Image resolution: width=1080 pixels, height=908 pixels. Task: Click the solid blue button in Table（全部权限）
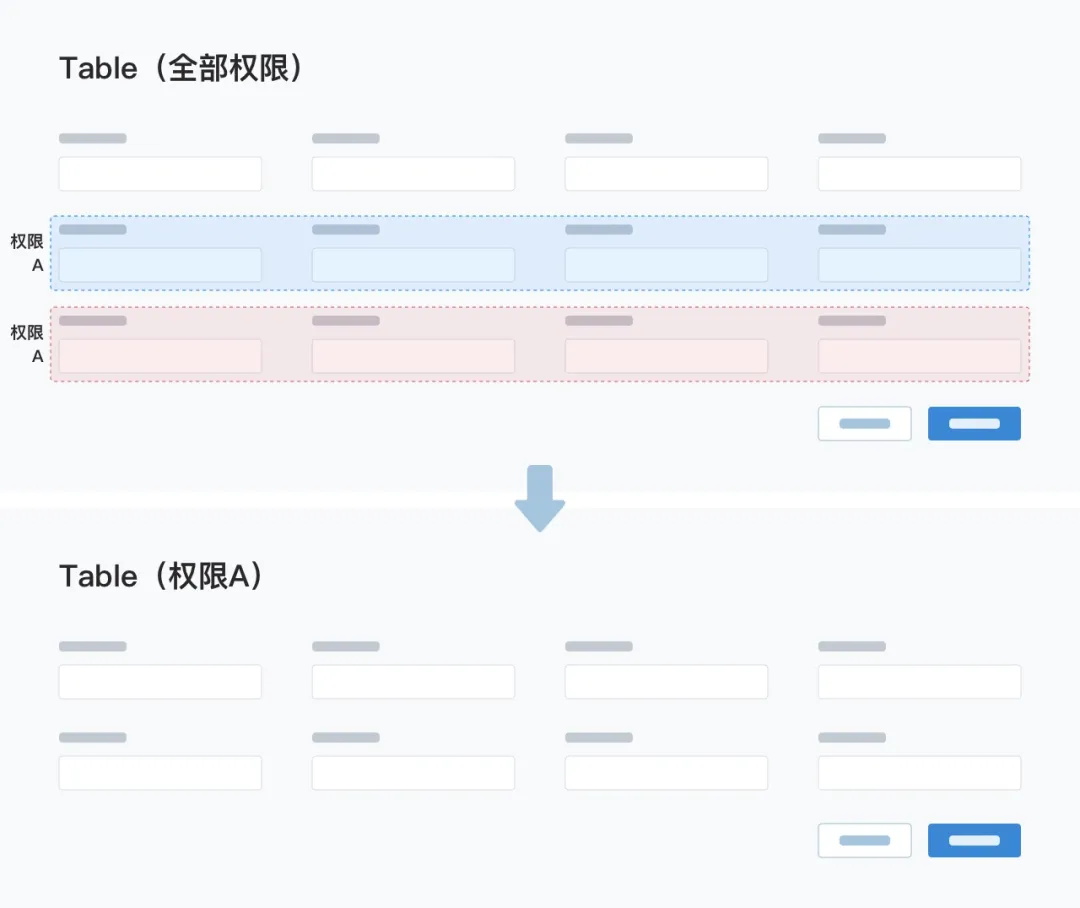pyautogui.click(x=974, y=424)
